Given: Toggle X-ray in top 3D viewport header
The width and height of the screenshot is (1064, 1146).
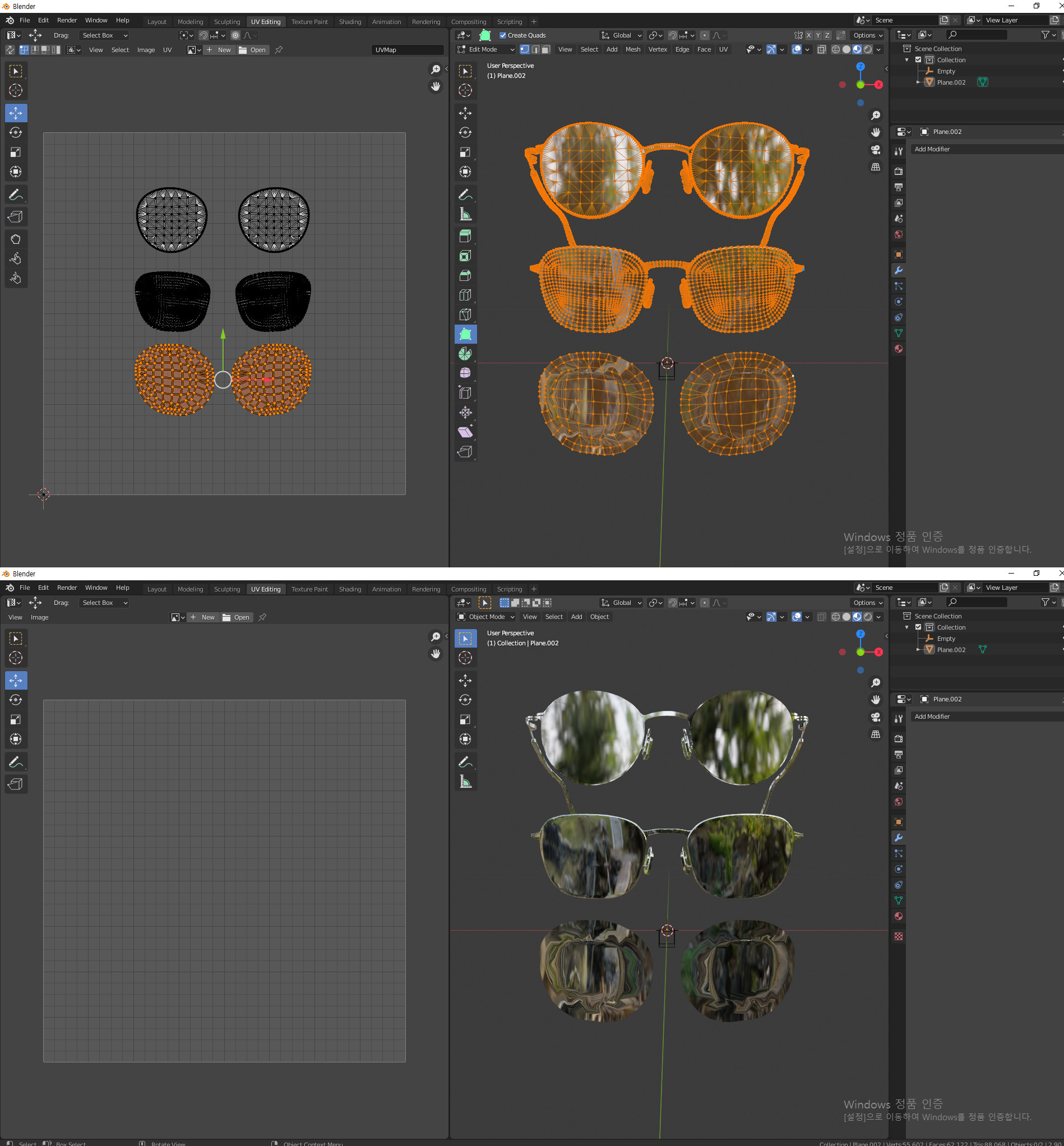Looking at the screenshot, I should [822, 49].
